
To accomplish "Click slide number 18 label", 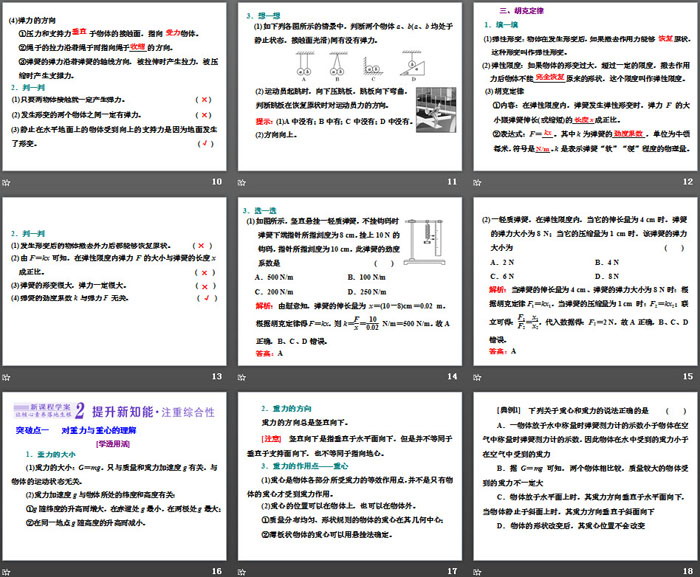I will click(688, 571).
